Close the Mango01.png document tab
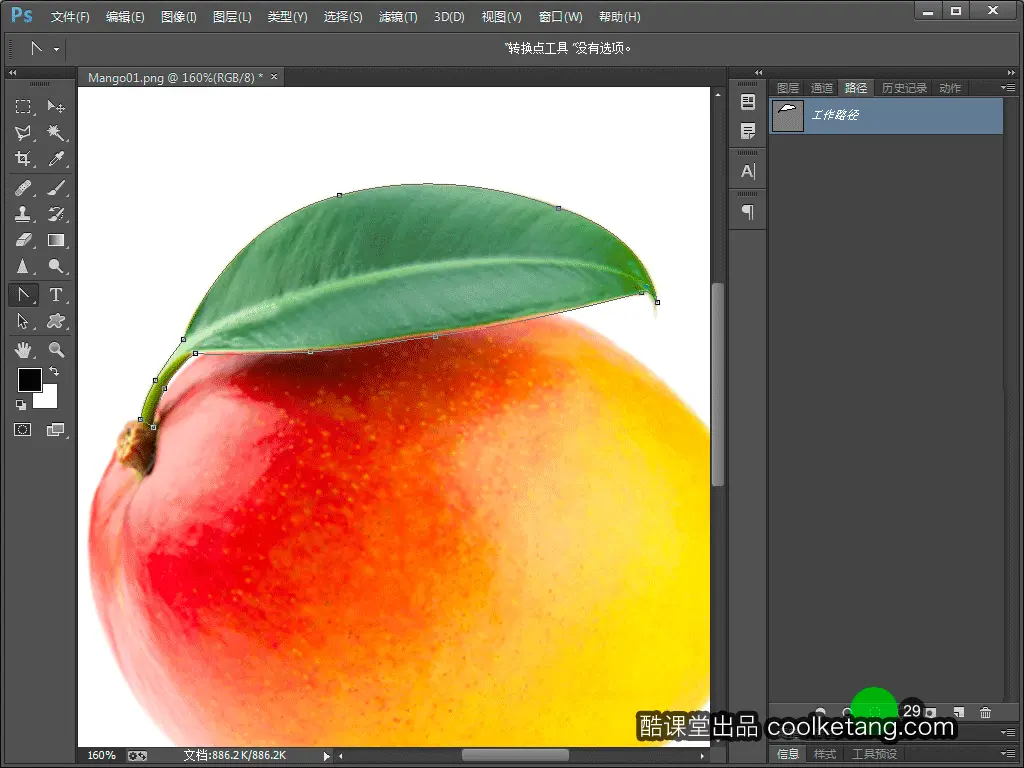The height and width of the screenshot is (768, 1024). tap(274, 77)
